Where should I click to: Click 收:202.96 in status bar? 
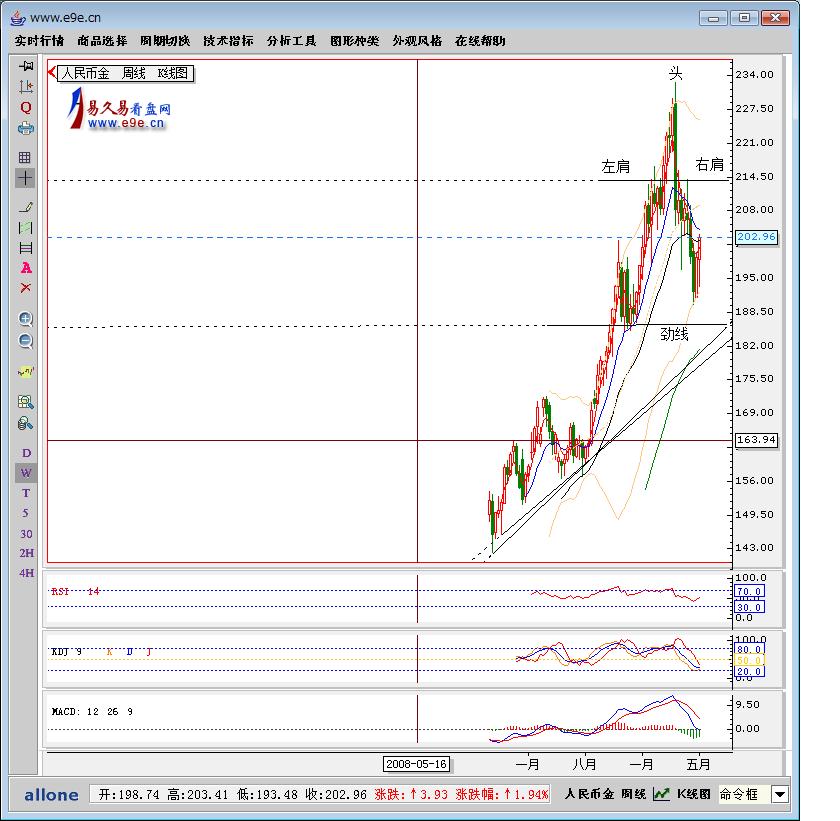pyautogui.click(x=336, y=795)
